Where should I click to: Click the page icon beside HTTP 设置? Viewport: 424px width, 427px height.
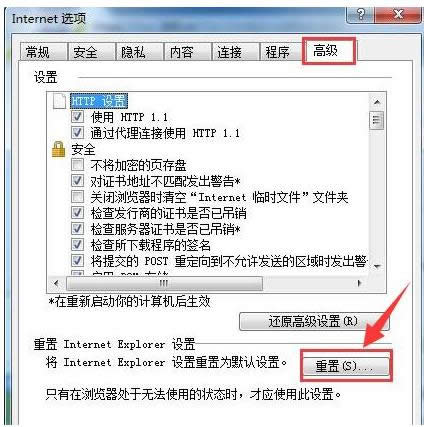(x=60, y=101)
